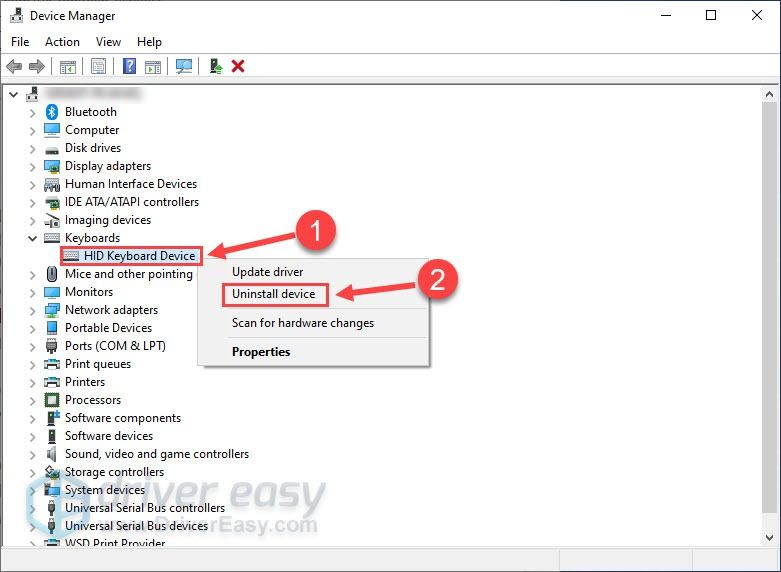Select Update driver in context menu
This screenshot has width=781, height=572.
click(267, 272)
